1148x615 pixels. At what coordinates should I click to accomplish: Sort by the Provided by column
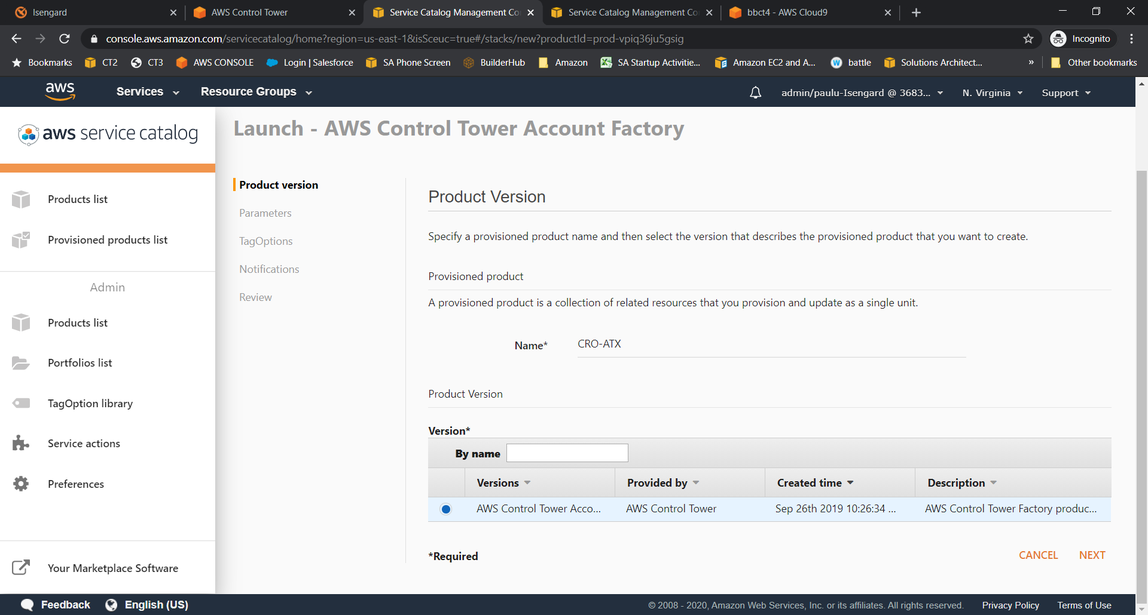click(x=690, y=483)
